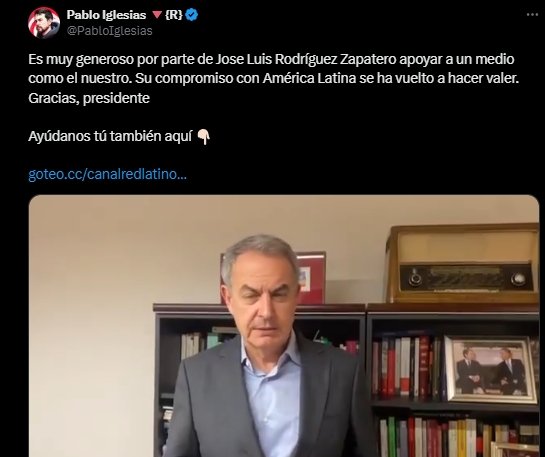Click the framed photo in the video

[x=491, y=369]
